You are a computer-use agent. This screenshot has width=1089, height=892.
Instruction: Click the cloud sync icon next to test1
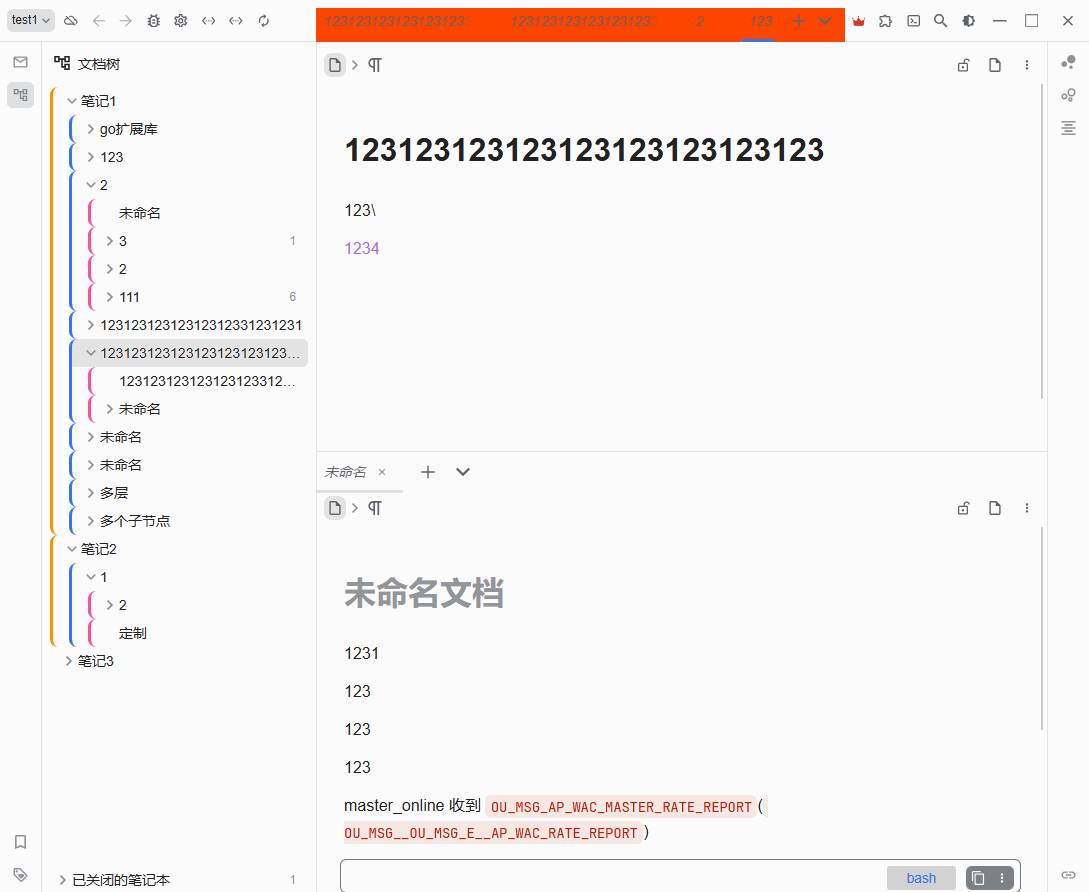[x=70, y=20]
